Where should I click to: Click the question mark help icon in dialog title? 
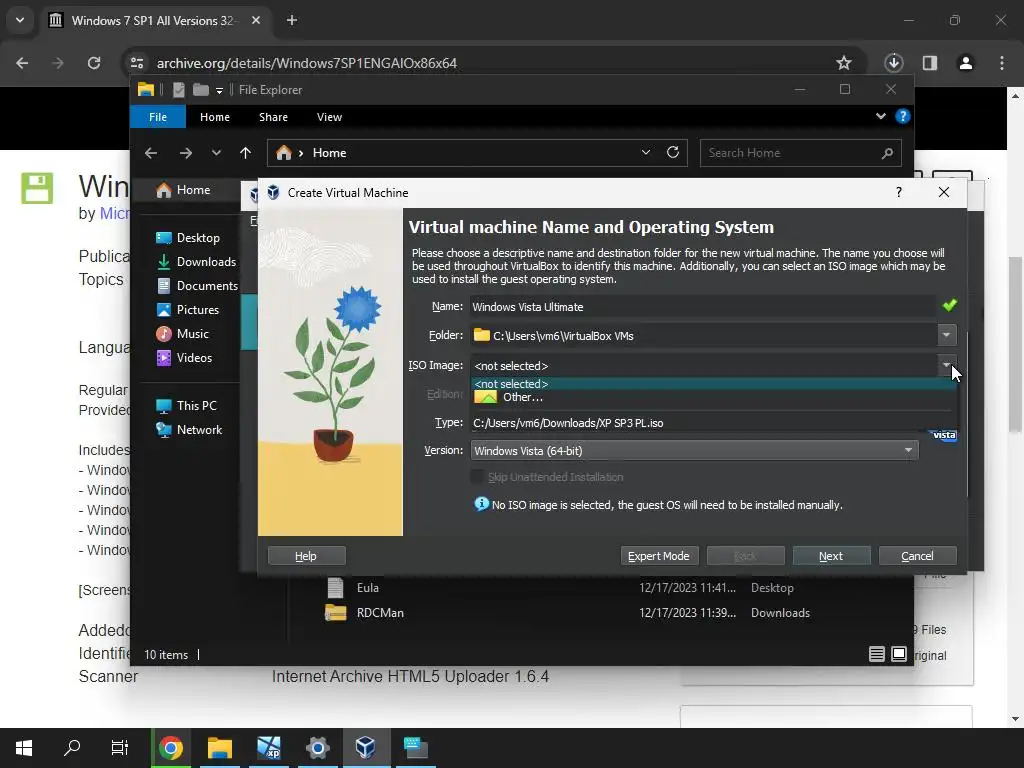899,192
